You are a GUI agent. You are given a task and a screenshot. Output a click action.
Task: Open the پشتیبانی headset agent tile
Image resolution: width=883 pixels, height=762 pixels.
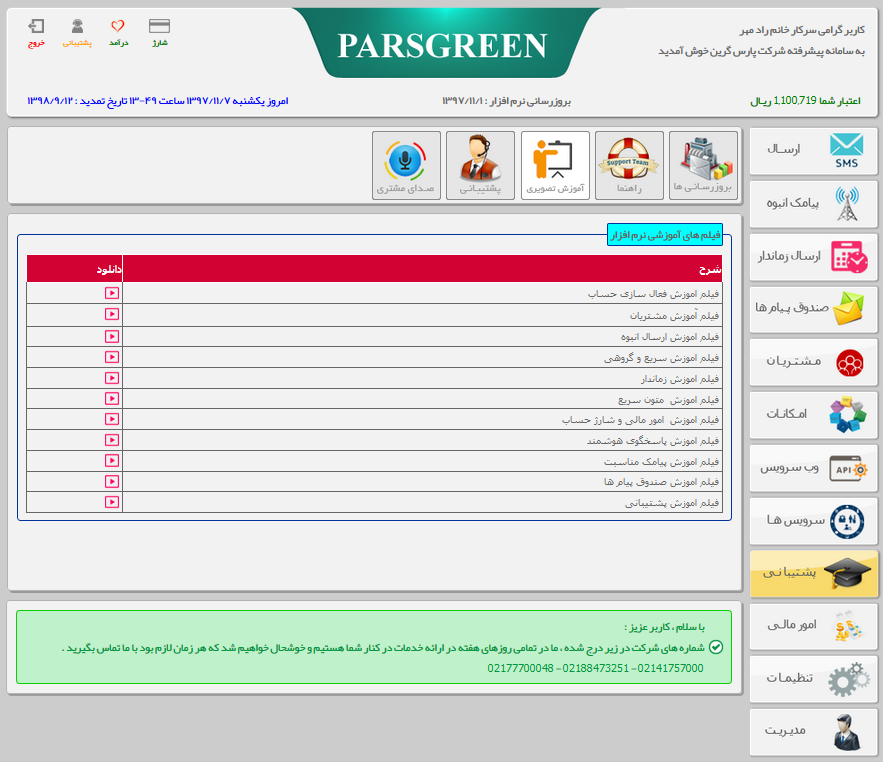pyautogui.click(x=480, y=166)
